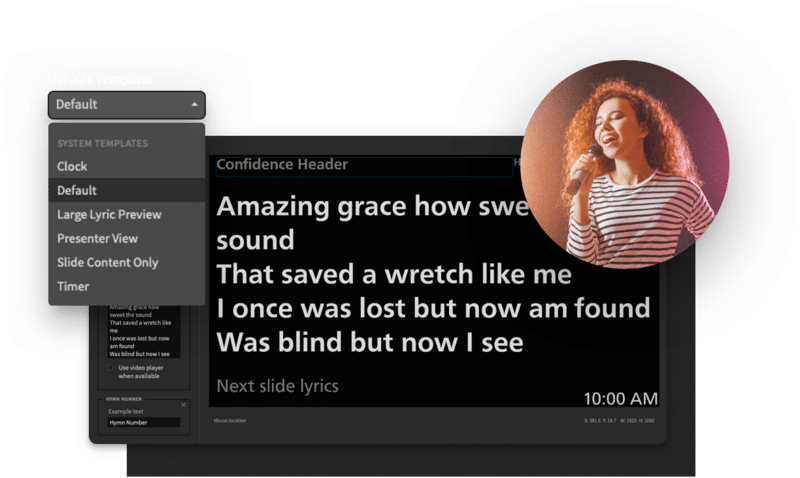Select the Next slide lyrics element

tap(277, 385)
